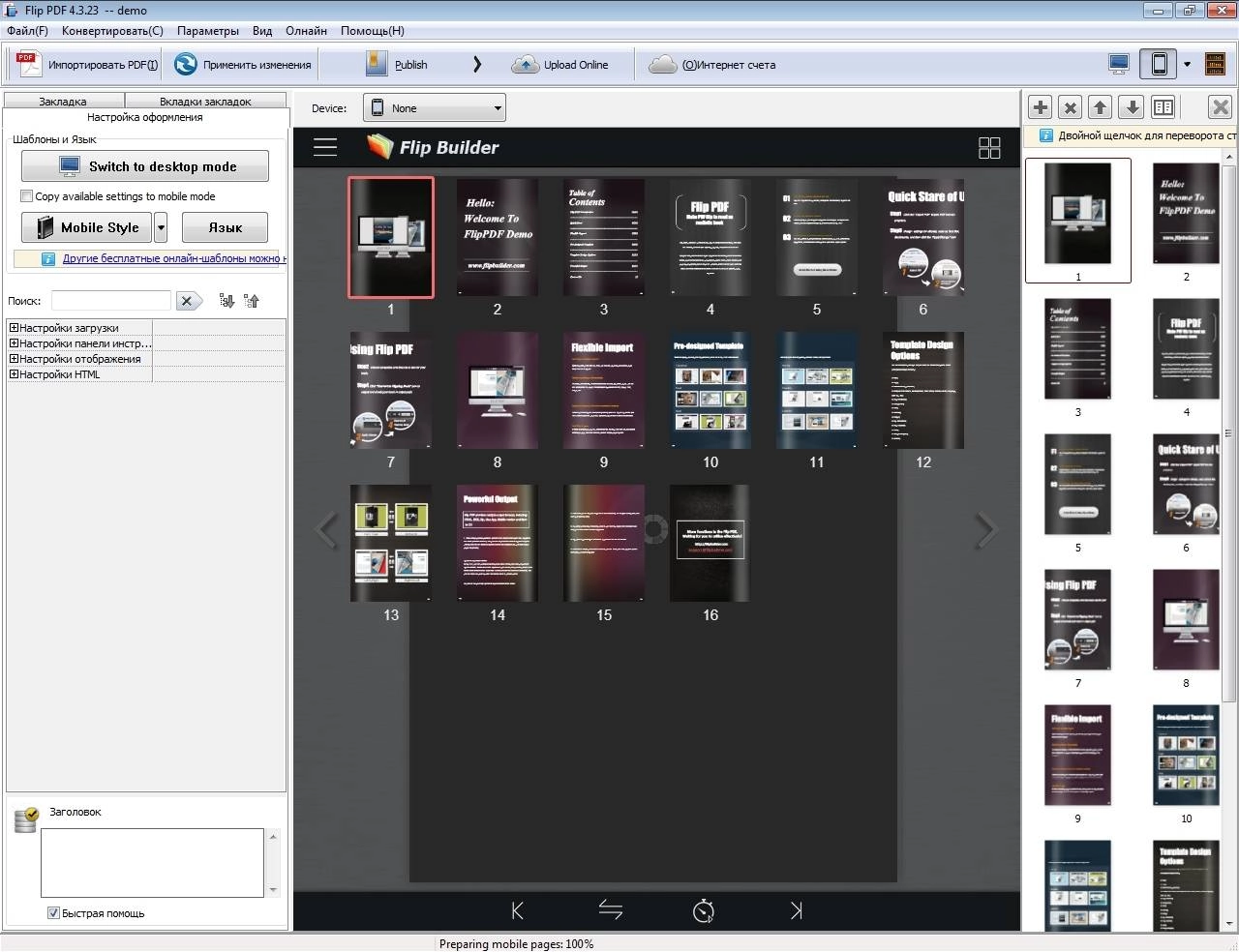Switch to desktop preview monitor icon
1239x952 pixels.
click(x=1119, y=65)
